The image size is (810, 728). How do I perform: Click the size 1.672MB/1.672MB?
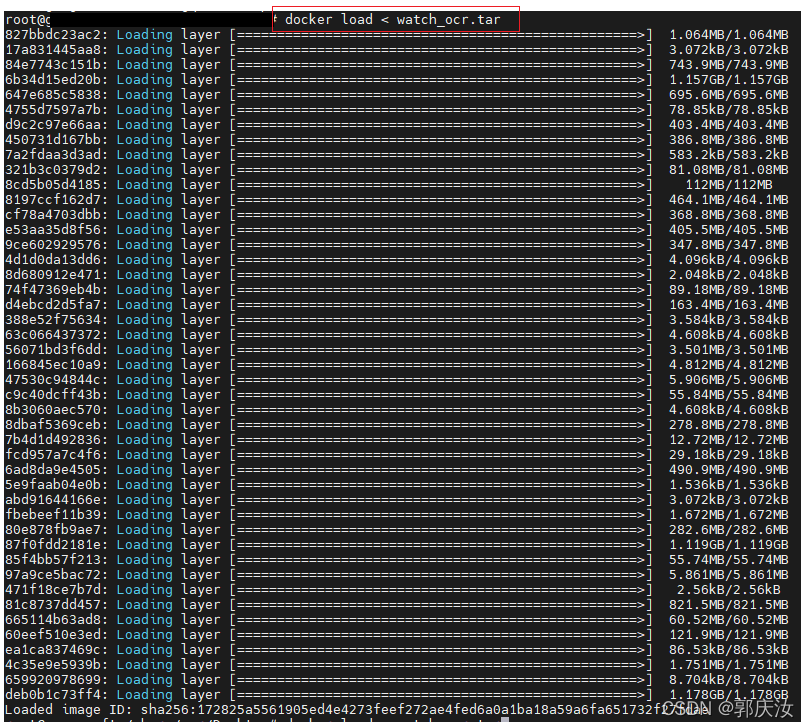729,514
